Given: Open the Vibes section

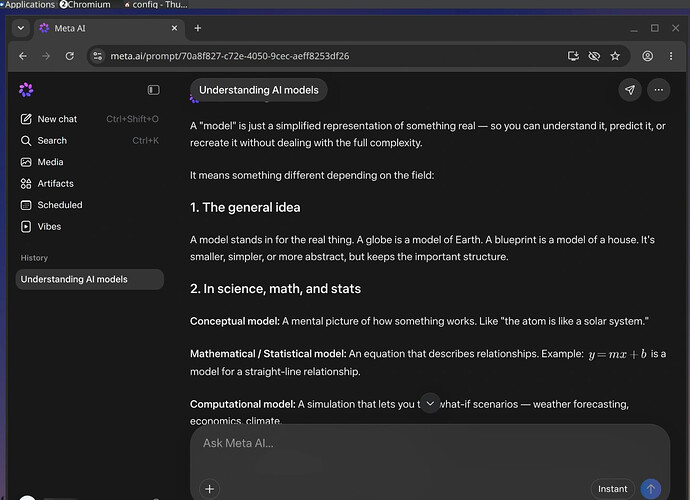Looking at the screenshot, I should pyautogui.click(x=89, y=227).
